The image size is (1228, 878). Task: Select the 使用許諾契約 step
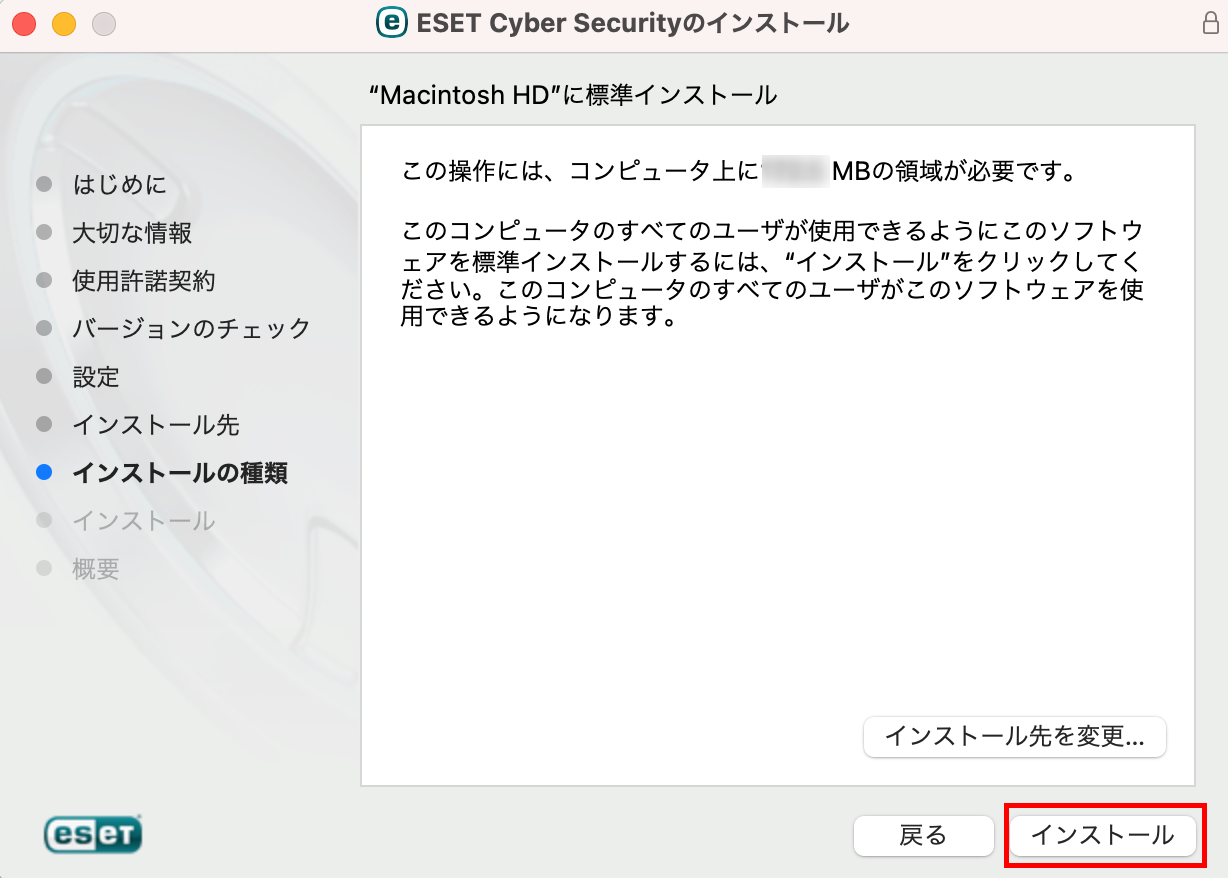(144, 281)
